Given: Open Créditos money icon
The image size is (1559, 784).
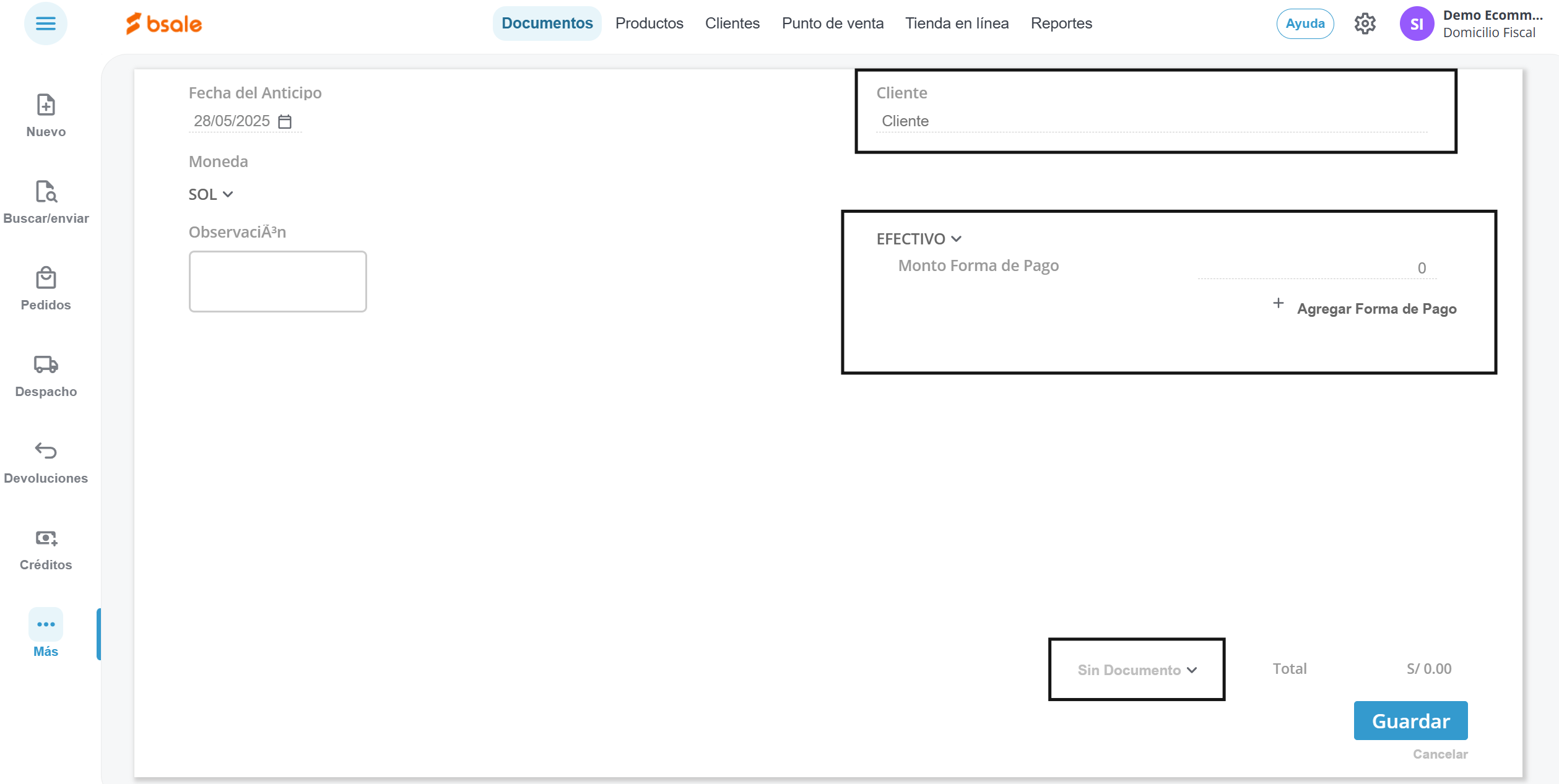Looking at the screenshot, I should [x=46, y=538].
